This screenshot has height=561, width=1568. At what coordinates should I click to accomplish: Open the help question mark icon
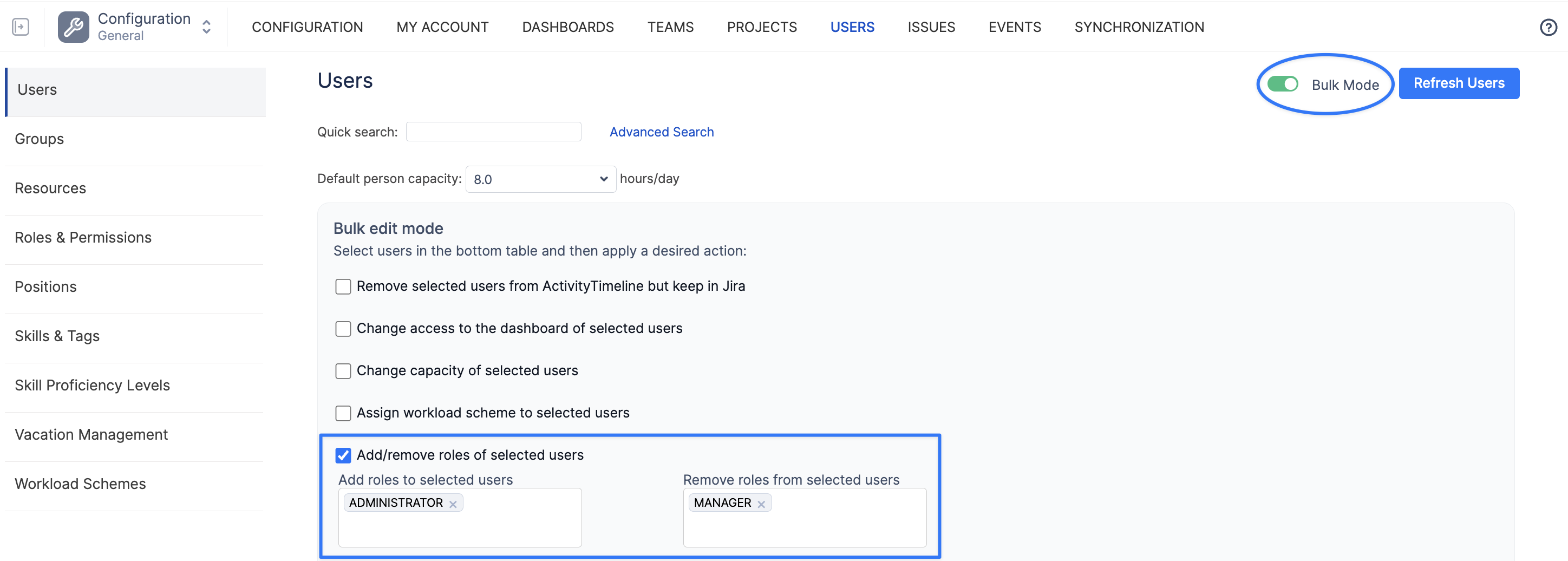(1548, 28)
